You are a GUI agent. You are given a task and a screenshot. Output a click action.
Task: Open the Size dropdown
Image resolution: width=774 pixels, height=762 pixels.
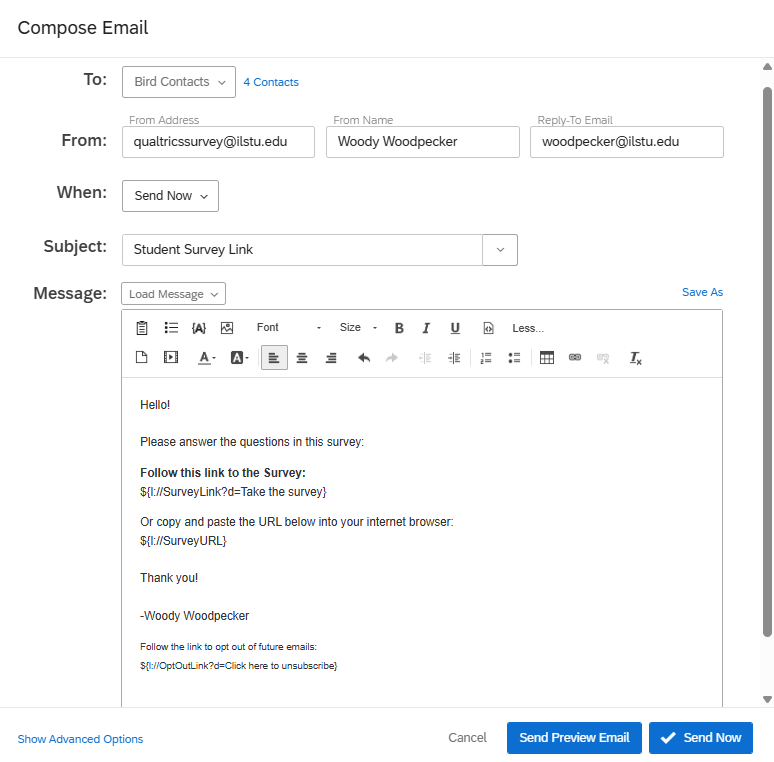[x=358, y=328]
